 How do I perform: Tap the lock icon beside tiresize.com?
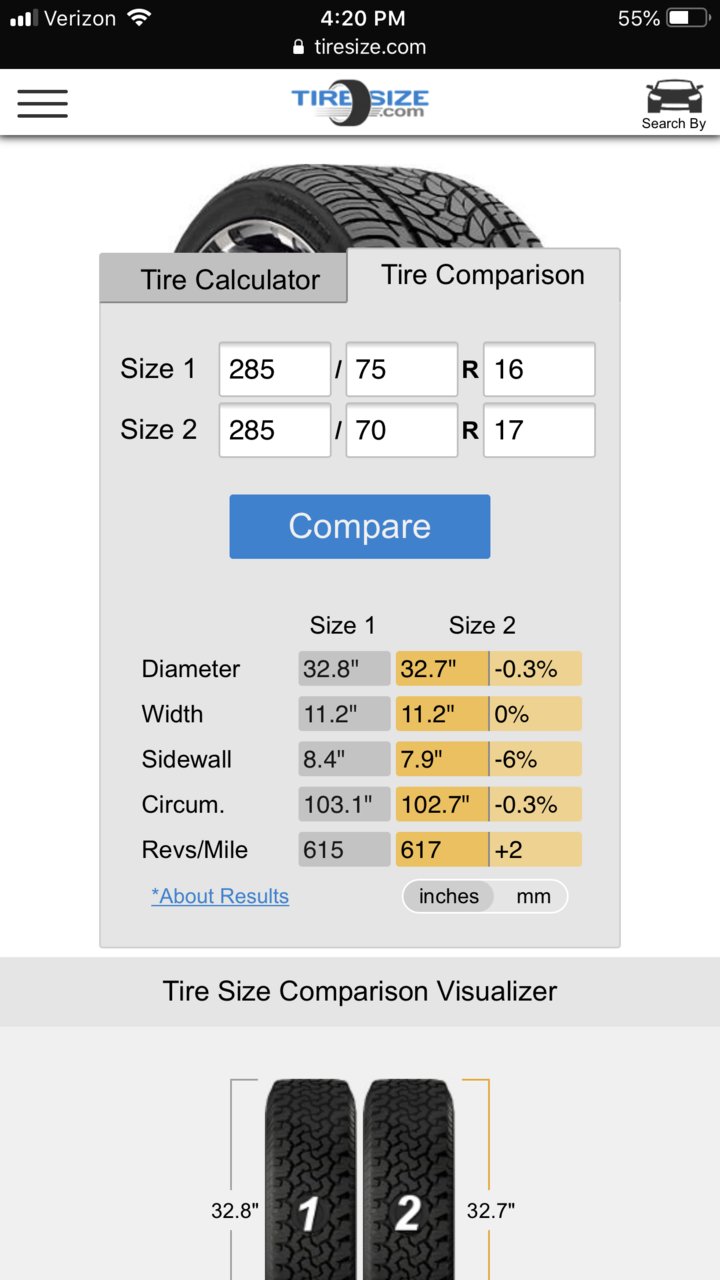tap(298, 47)
